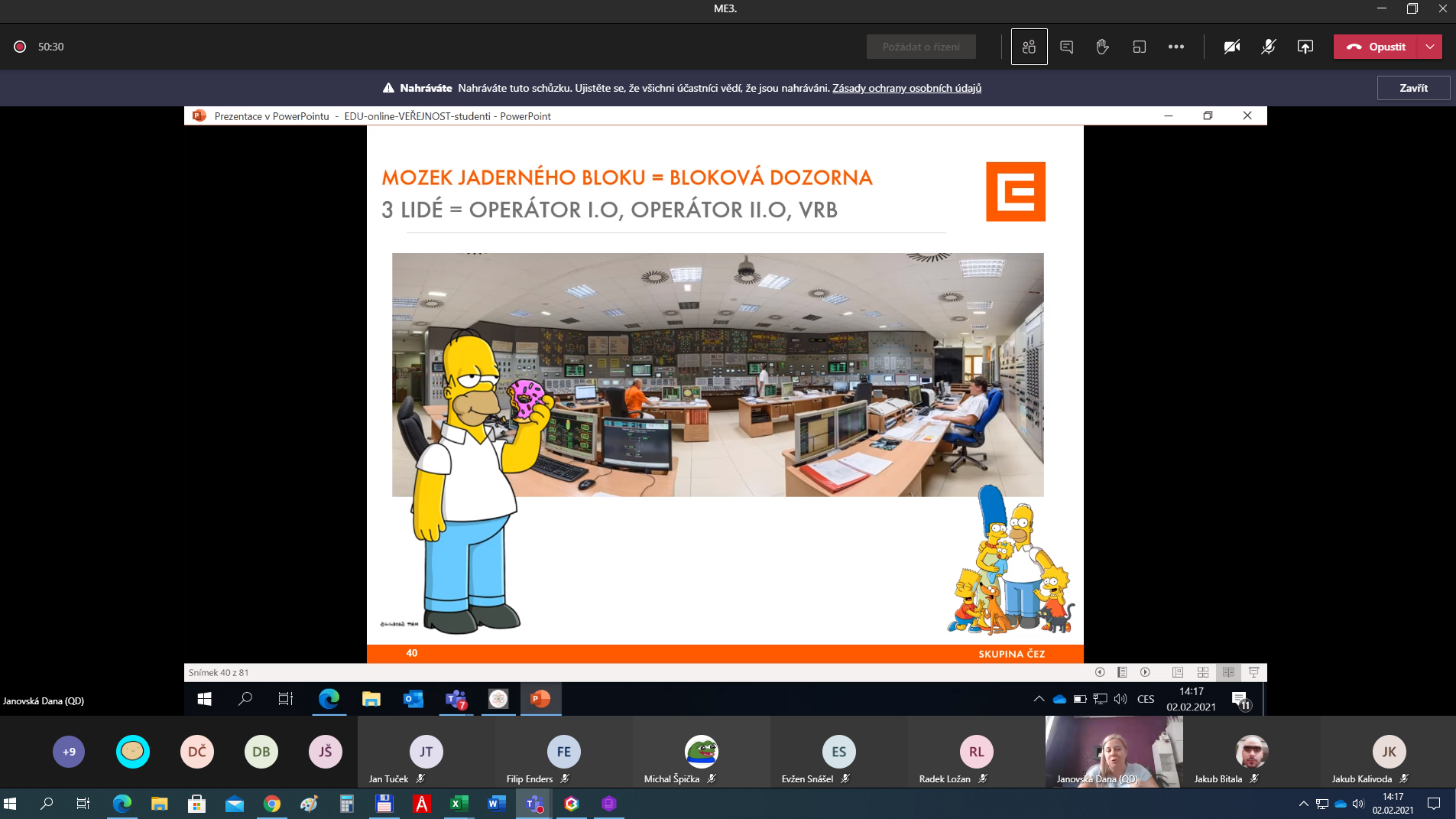Image resolution: width=1456 pixels, height=819 pixels.
Task: Open the meeting chat conversation
Action: (x=1066, y=47)
